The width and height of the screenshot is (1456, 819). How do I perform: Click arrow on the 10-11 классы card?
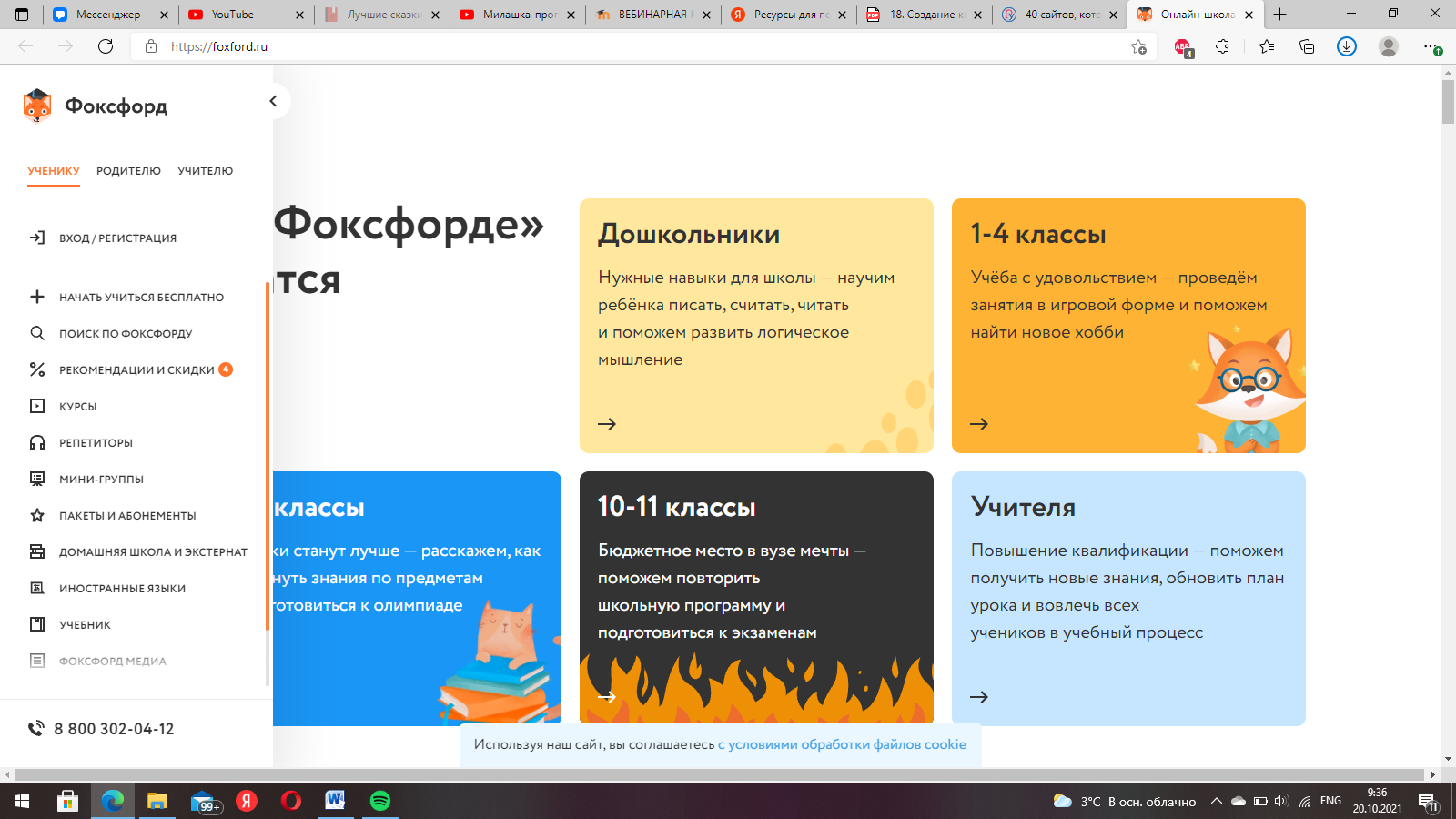click(607, 697)
